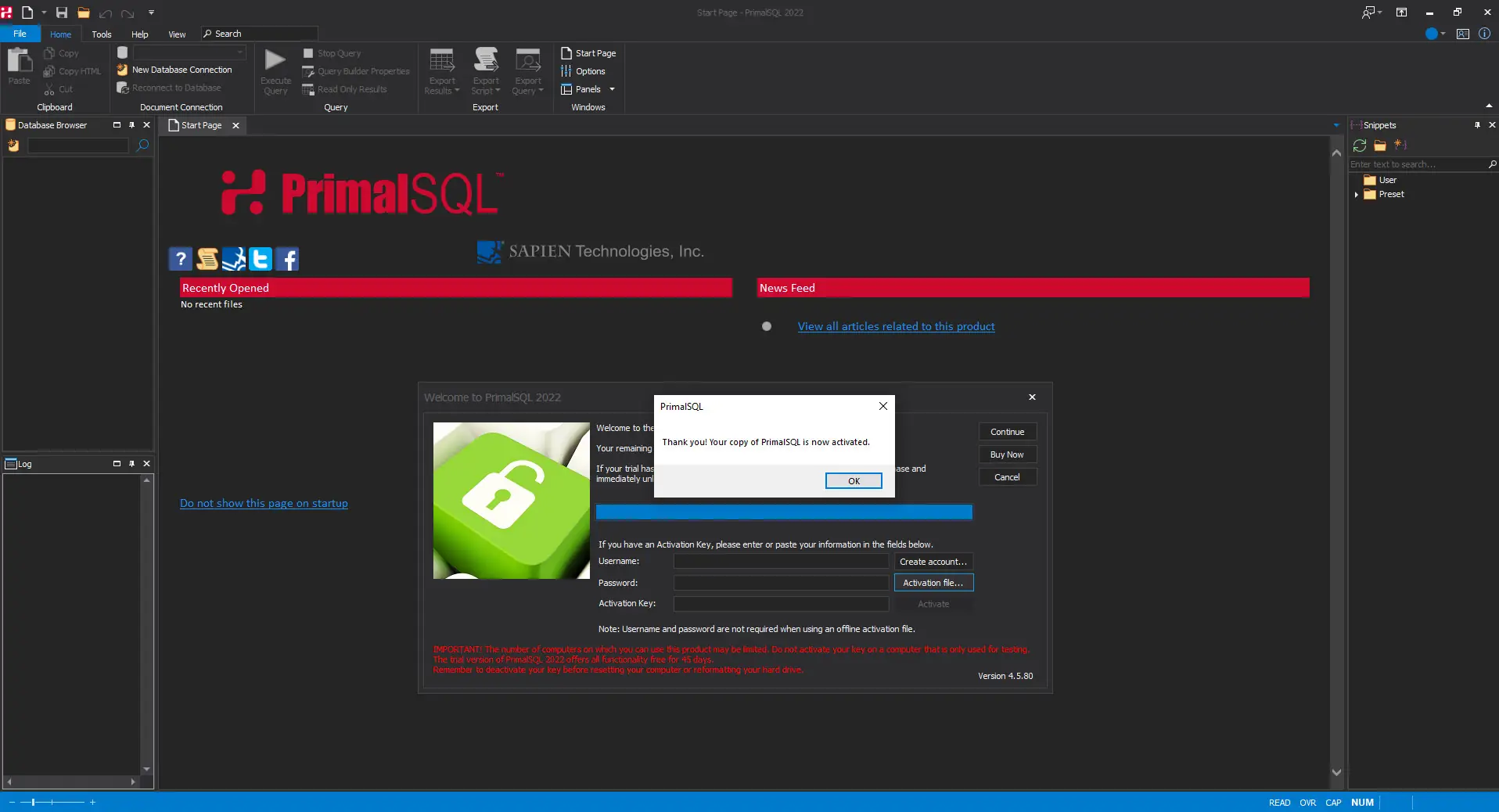The height and width of the screenshot is (812, 1499).
Task: Click the scroll icon on Start Page
Action: (207, 259)
